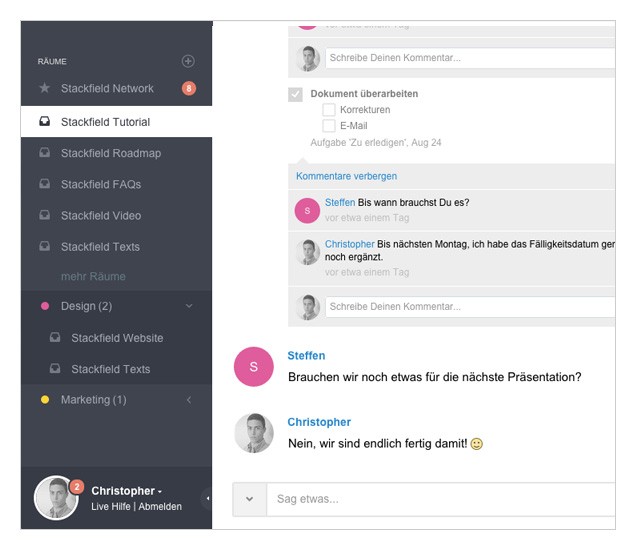The height and width of the screenshot is (550, 636).
Task: Check the E-Mail subtask
Action: 329,126
